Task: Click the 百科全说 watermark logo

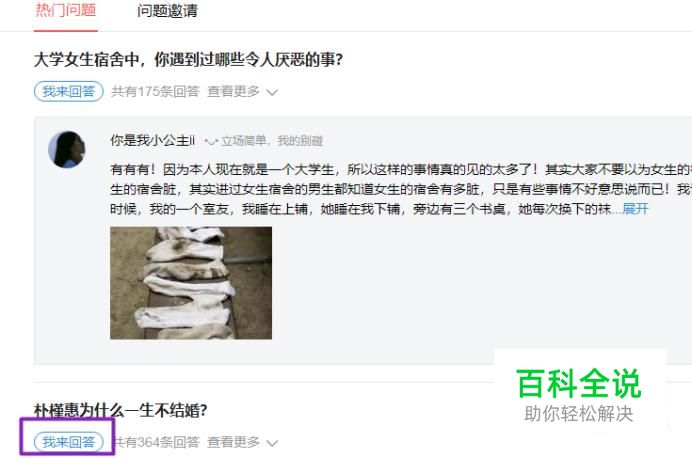Action: pos(579,383)
